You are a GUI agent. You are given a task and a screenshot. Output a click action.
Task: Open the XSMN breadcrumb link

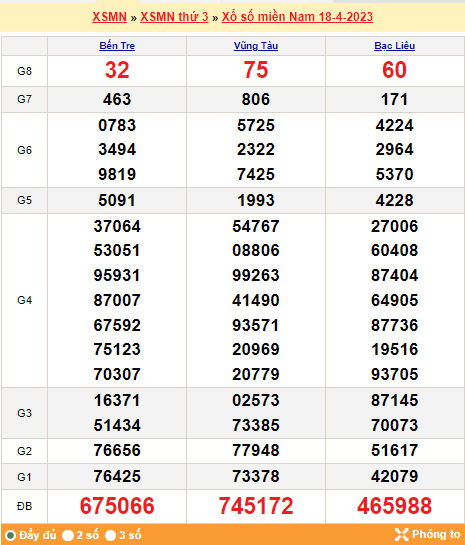[x=109, y=17]
